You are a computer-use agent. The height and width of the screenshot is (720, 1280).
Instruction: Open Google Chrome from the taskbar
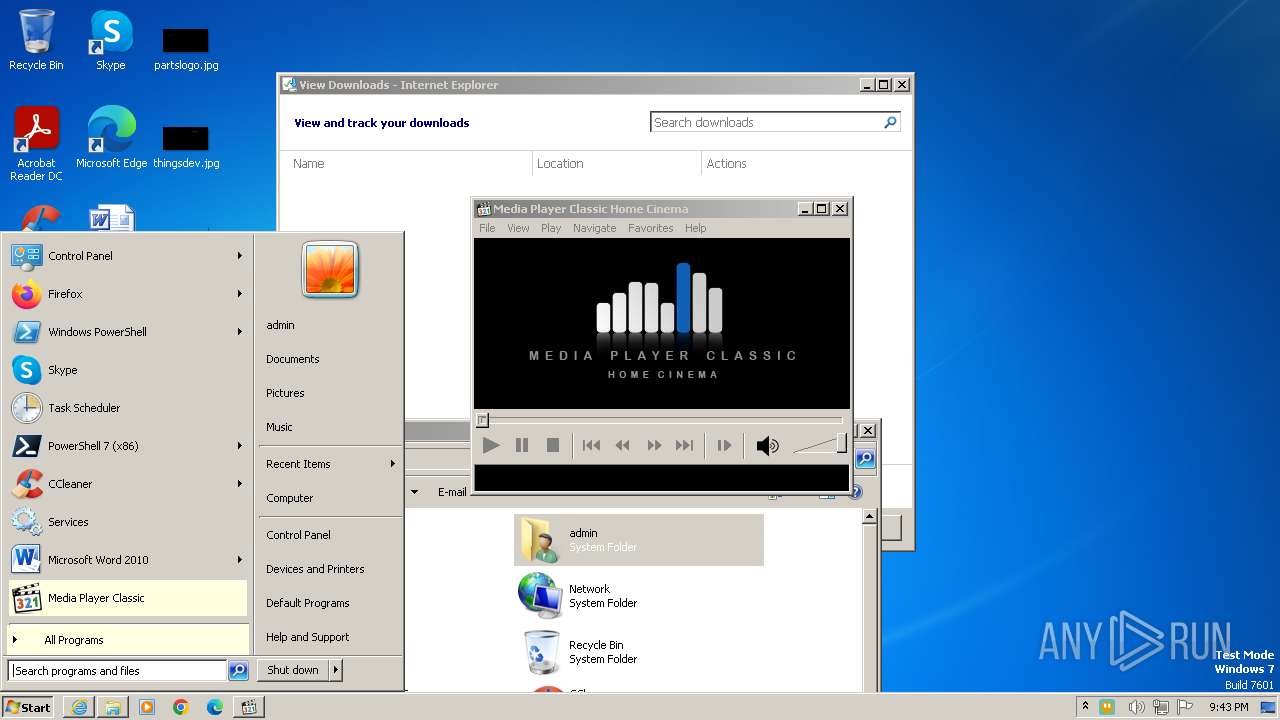tap(181, 707)
